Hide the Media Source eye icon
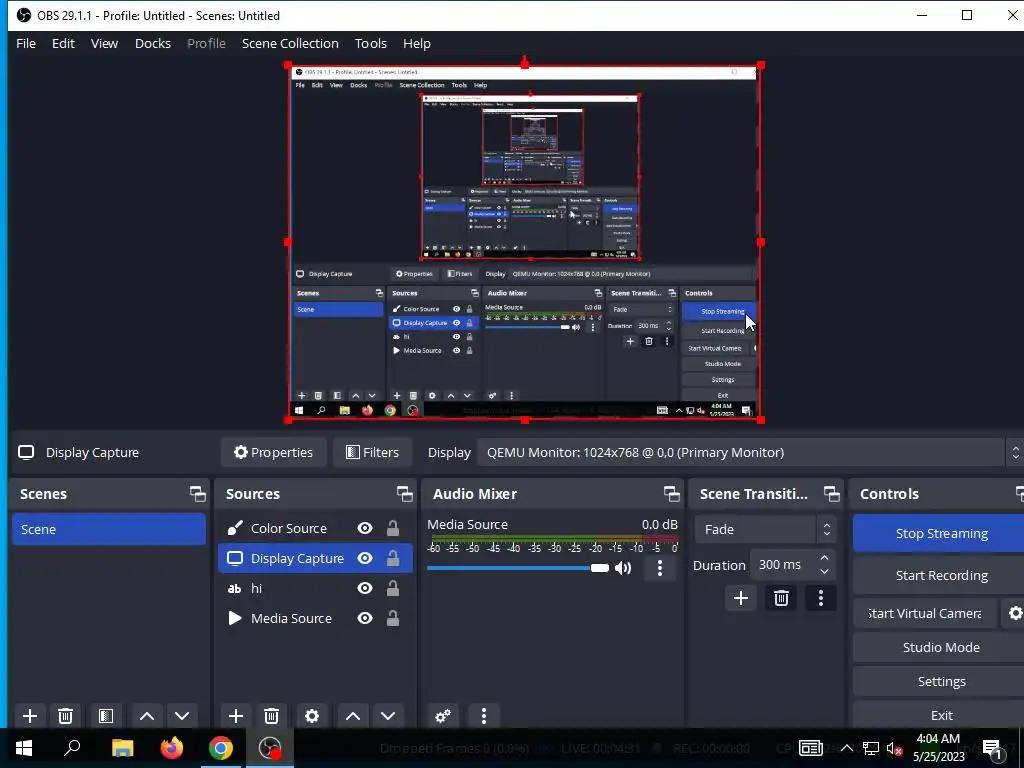 (x=365, y=618)
